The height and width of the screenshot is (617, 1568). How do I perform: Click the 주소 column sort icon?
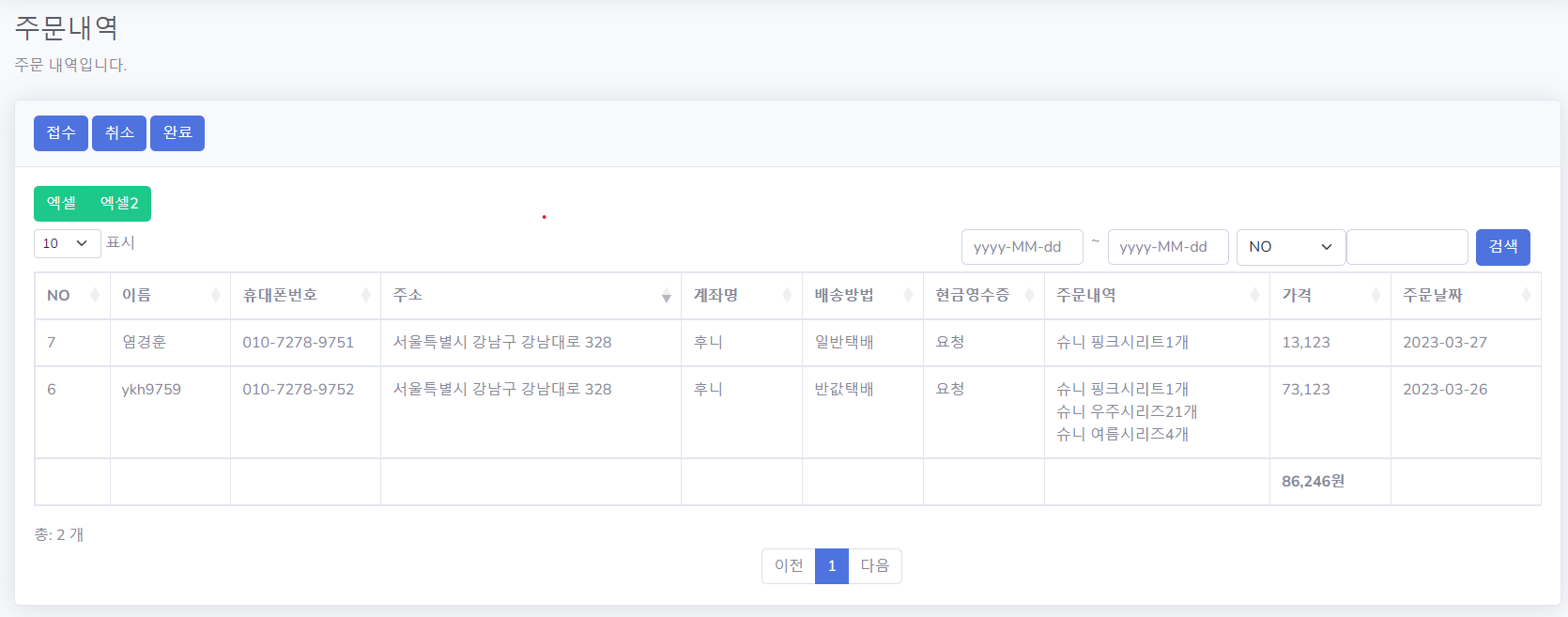pyautogui.click(x=667, y=296)
